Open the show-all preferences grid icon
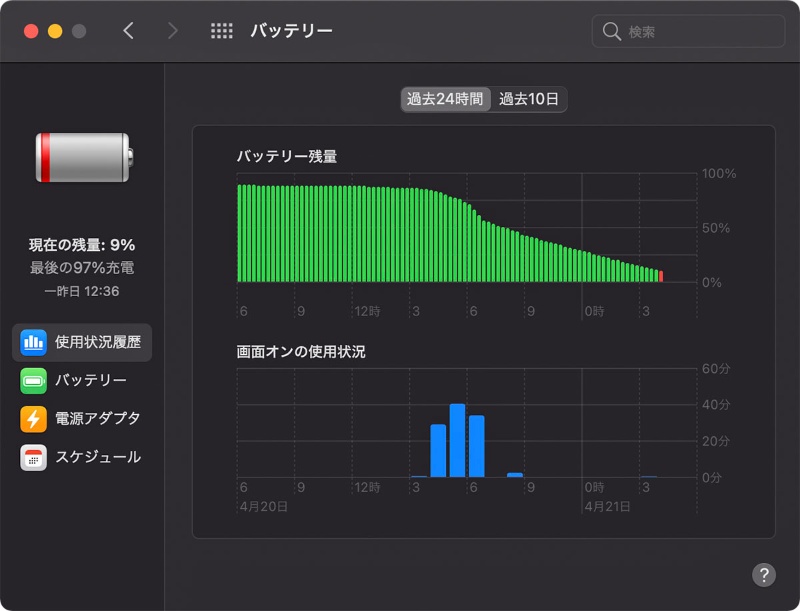Viewport: 800px width, 611px height. (222, 30)
